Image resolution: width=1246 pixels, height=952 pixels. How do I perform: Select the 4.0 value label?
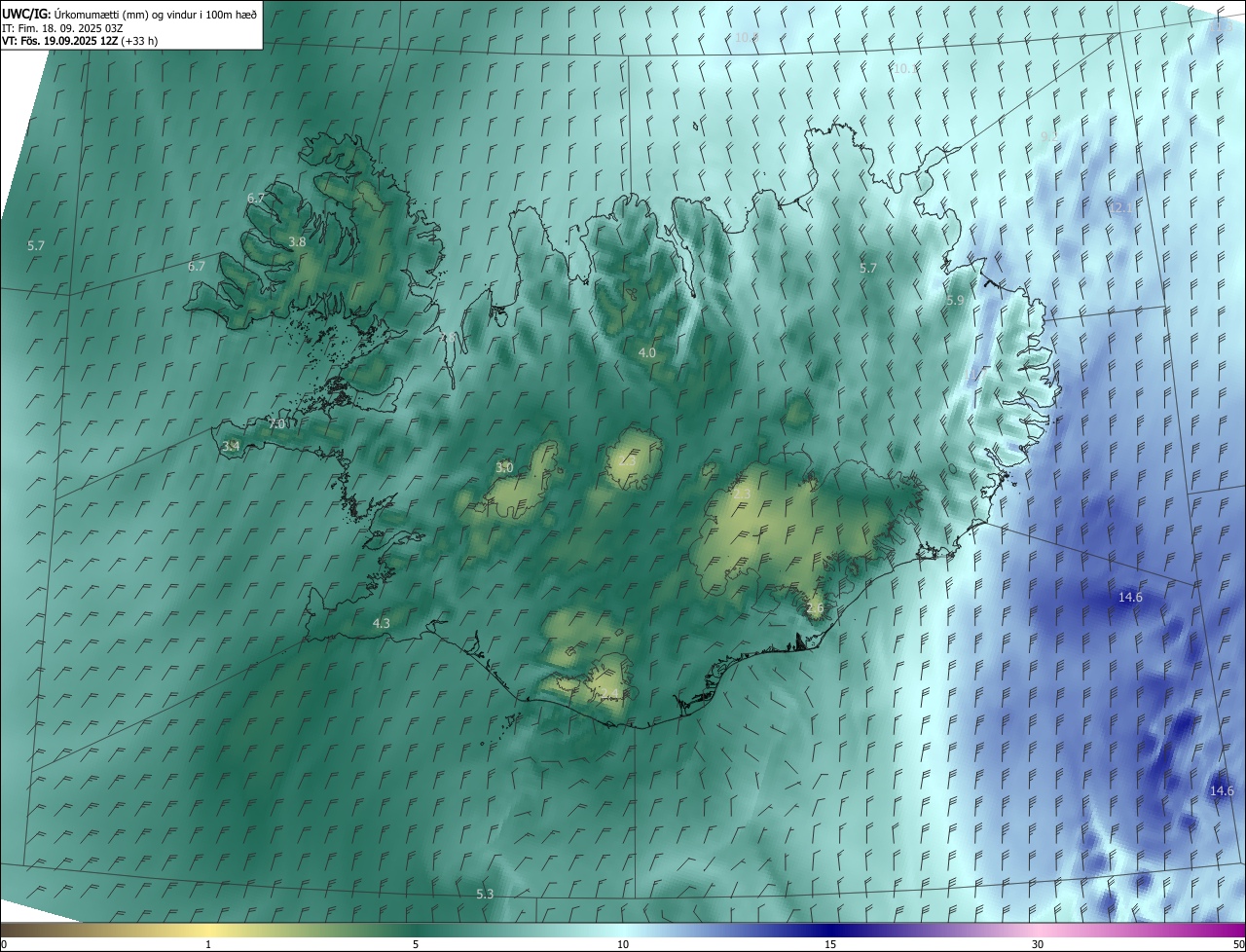(647, 352)
